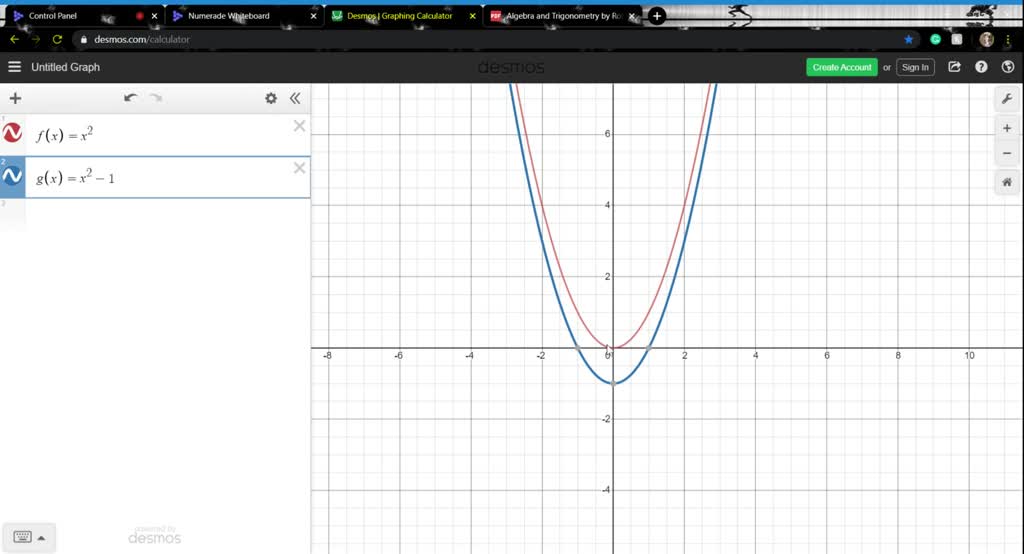The image size is (1024, 554).
Task: Zoom out on the graph
Action: click(x=1006, y=153)
